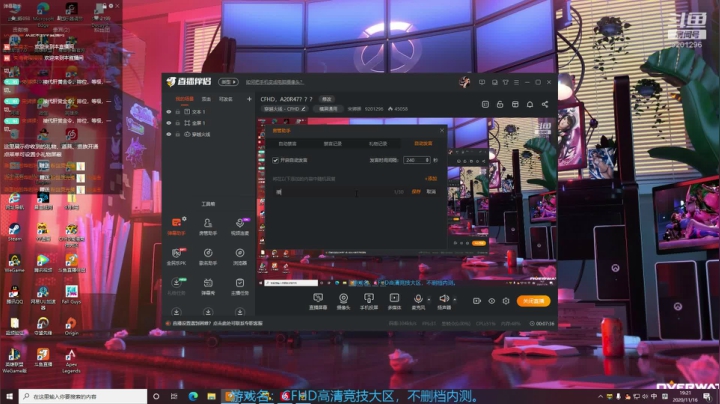This screenshot has height=404, width=720.
Task: Switch to 自动禁言 tab in dialog
Action: tap(287, 144)
